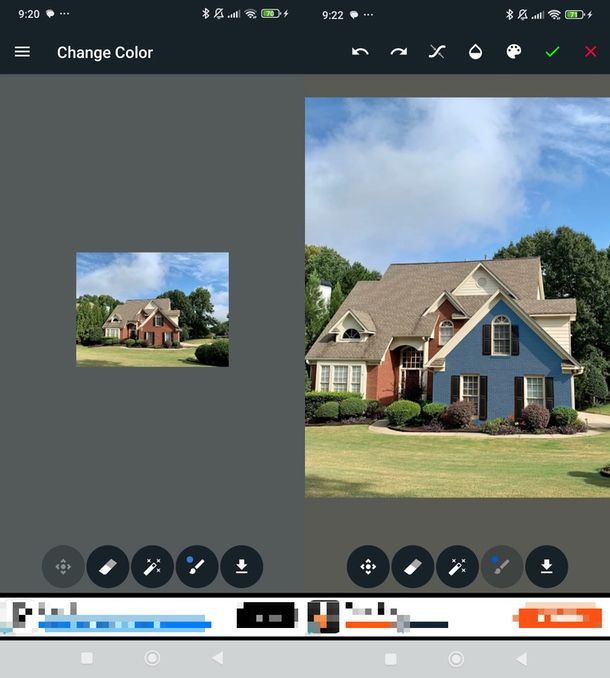Tap the black button in left ad banner
Screen dimensions: 610x678
267,615
